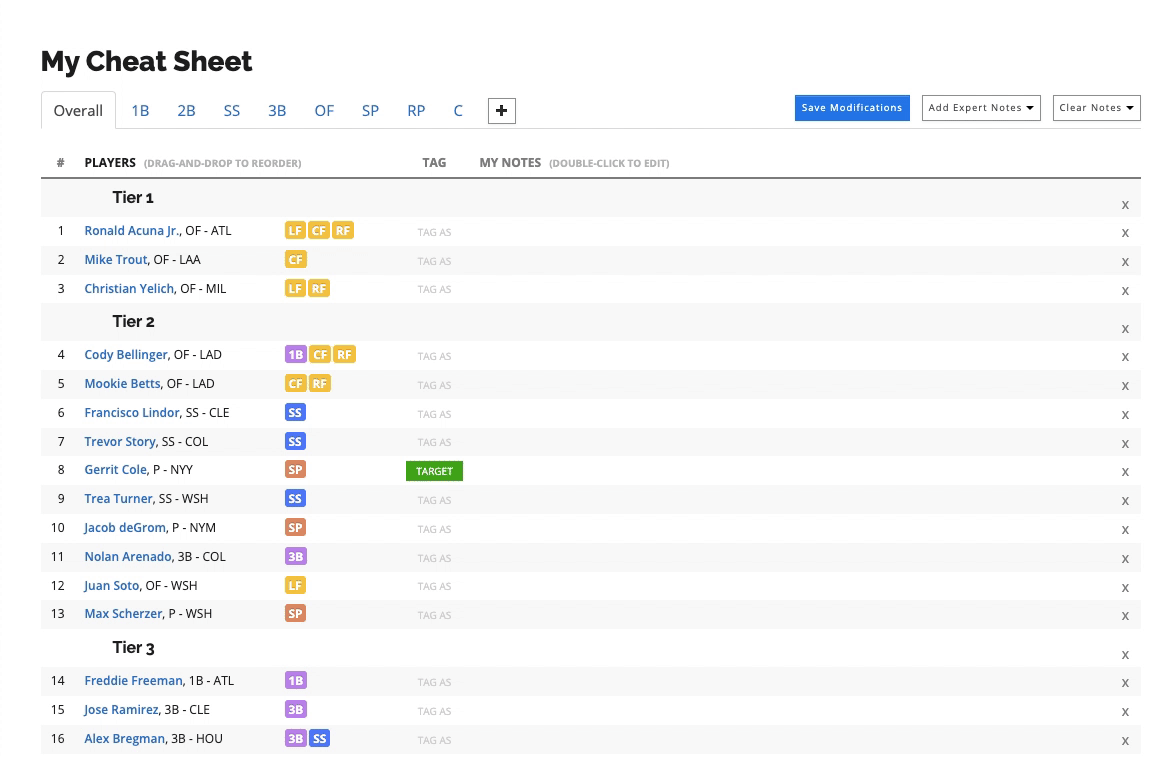This screenshot has width=1168, height=758.
Task: Remove Gerrit Cole using the X
Action: 1125,472
